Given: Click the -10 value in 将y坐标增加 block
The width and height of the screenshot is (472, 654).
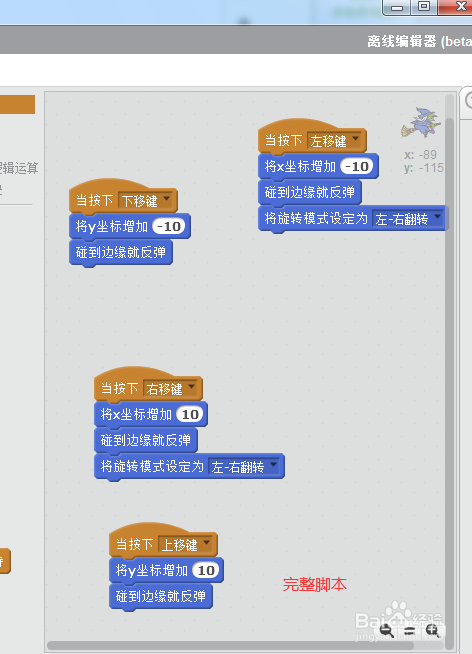Looking at the screenshot, I should [x=168, y=226].
